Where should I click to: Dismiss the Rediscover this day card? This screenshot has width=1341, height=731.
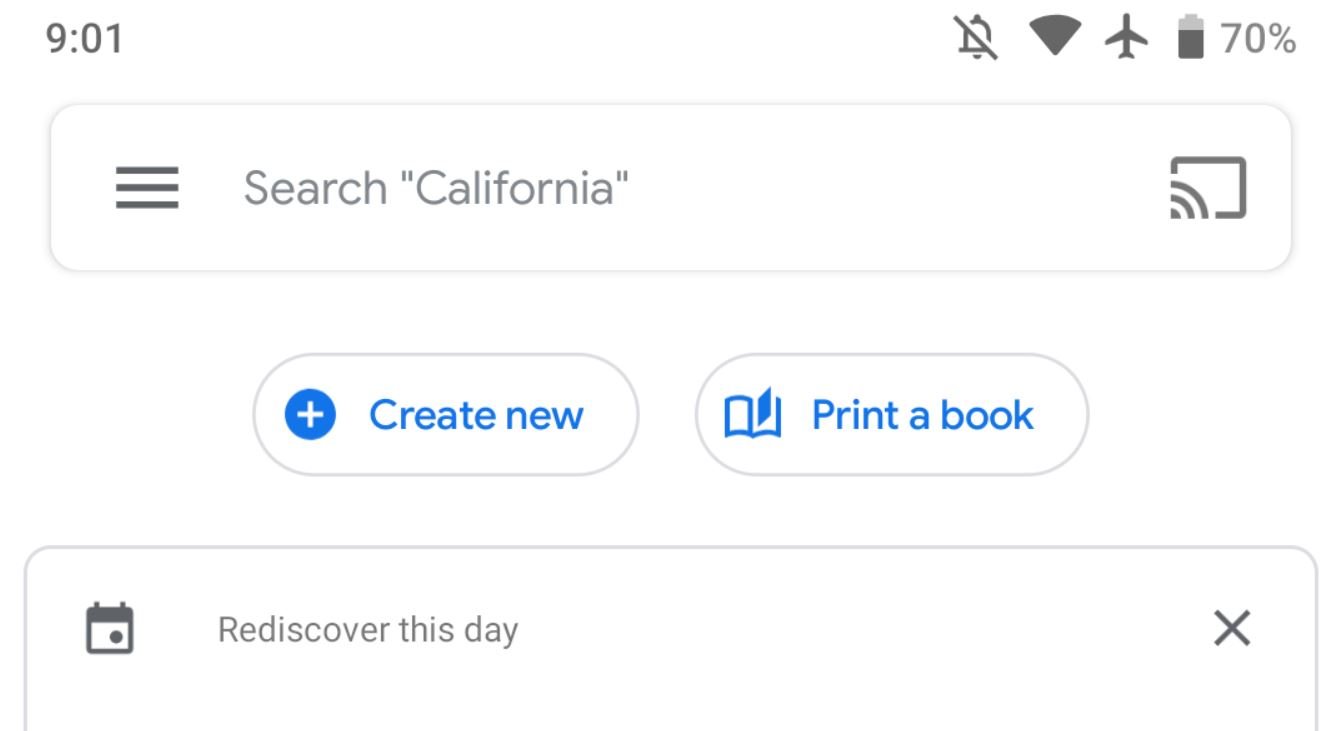tap(1231, 629)
